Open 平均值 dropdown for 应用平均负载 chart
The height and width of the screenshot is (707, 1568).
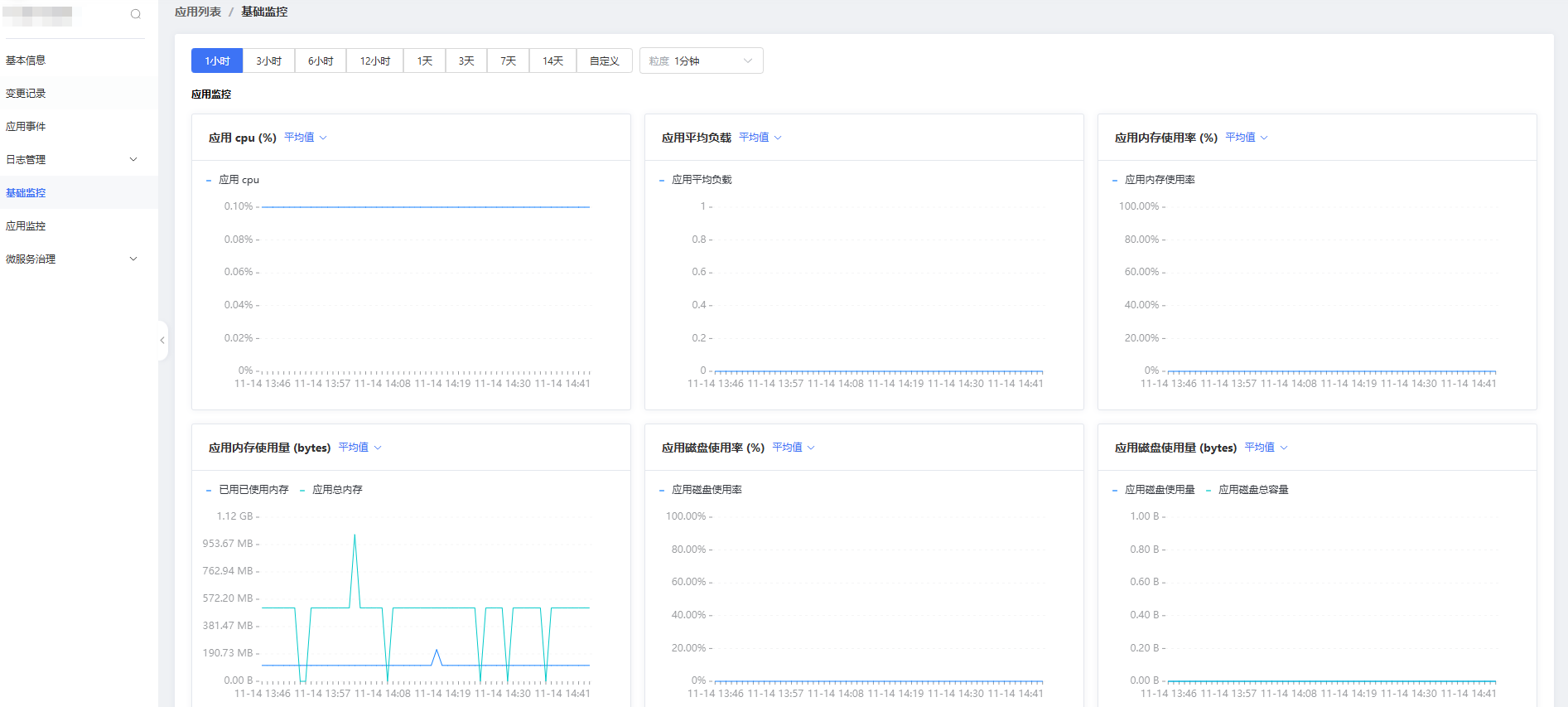(x=760, y=138)
